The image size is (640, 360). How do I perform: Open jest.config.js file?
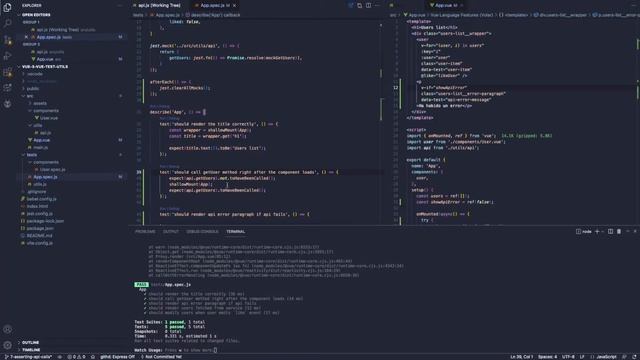click(x=40, y=213)
